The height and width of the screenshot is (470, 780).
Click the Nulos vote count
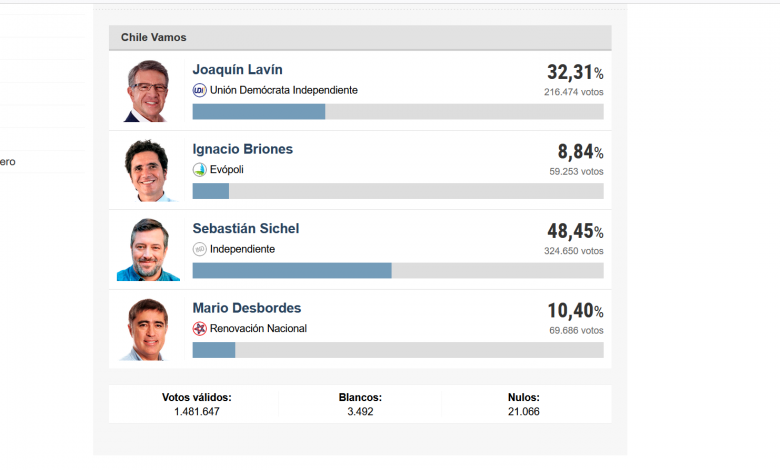click(x=523, y=411)
